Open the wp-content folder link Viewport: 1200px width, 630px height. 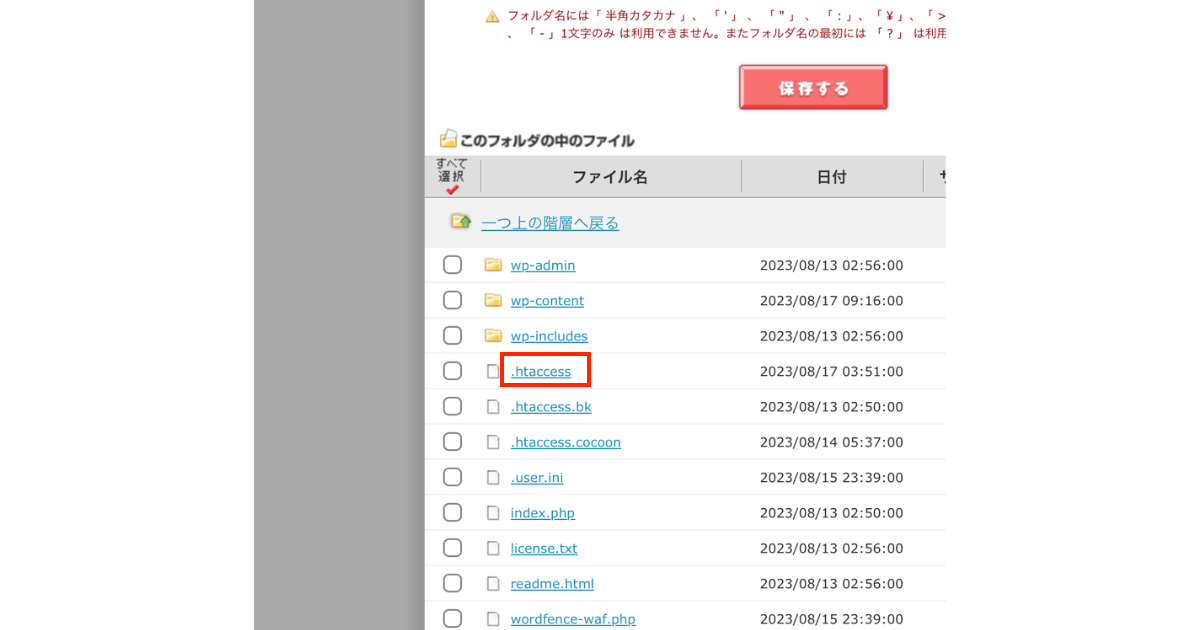click(x=547, y=301)
